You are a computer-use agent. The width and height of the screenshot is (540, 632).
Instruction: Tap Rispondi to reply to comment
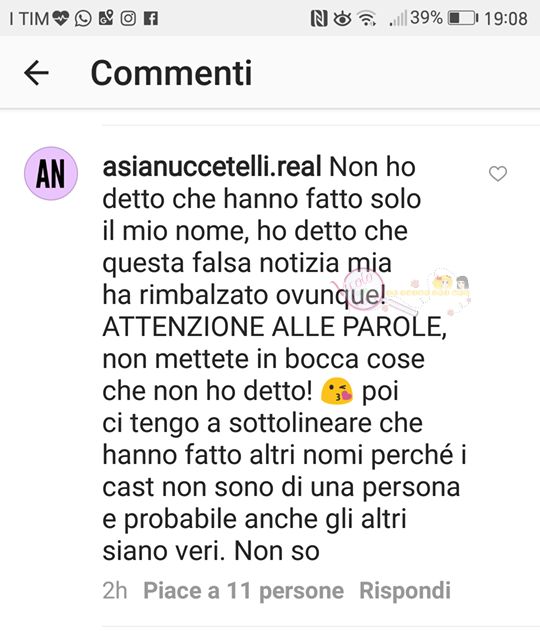405,591
